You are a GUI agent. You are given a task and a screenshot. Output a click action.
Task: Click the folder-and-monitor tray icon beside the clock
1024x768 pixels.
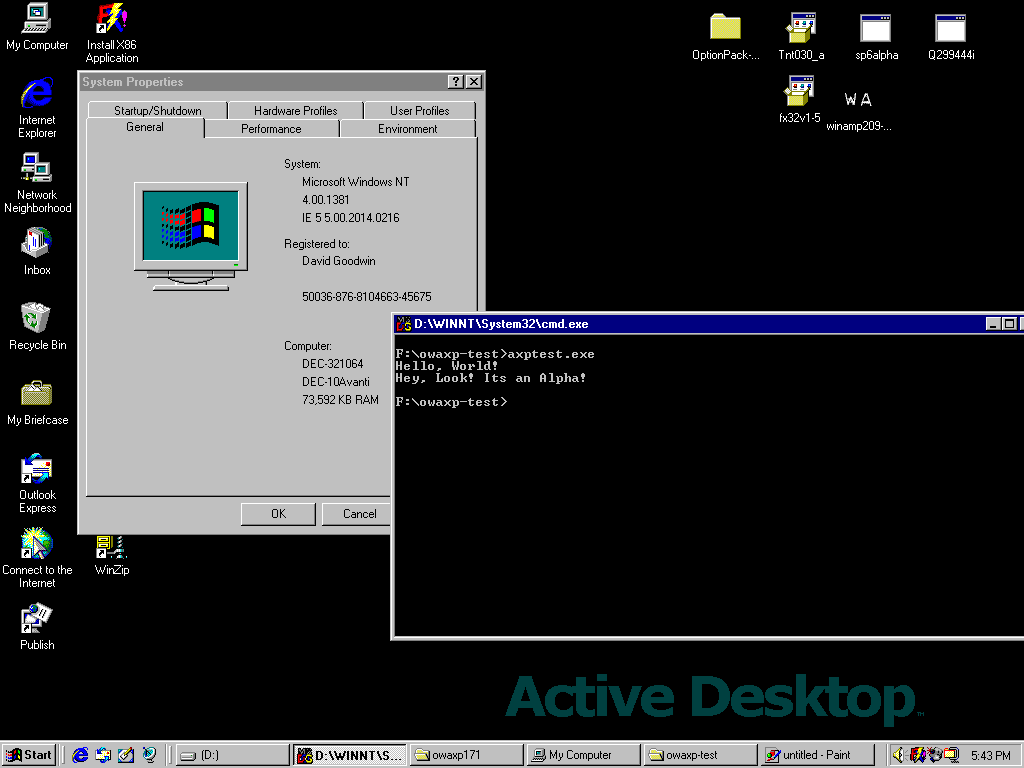952,755
